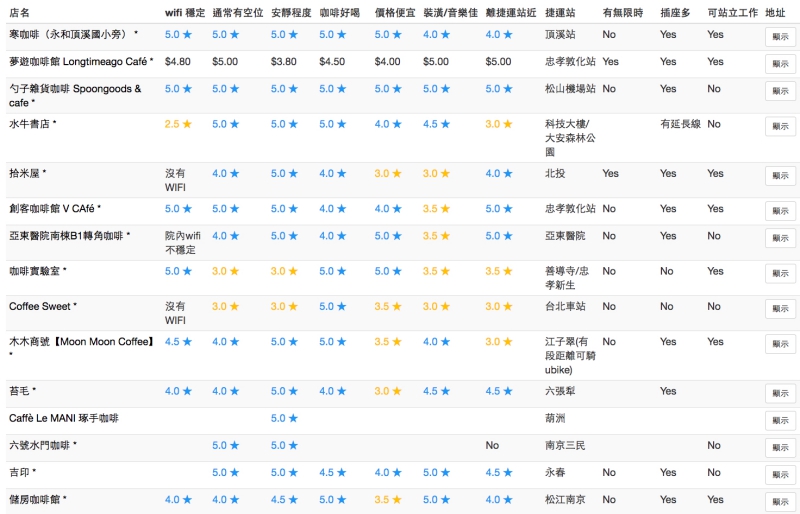Show address for 苔毛 row
This screenshot has height=514, width=800.
[780, 393]
